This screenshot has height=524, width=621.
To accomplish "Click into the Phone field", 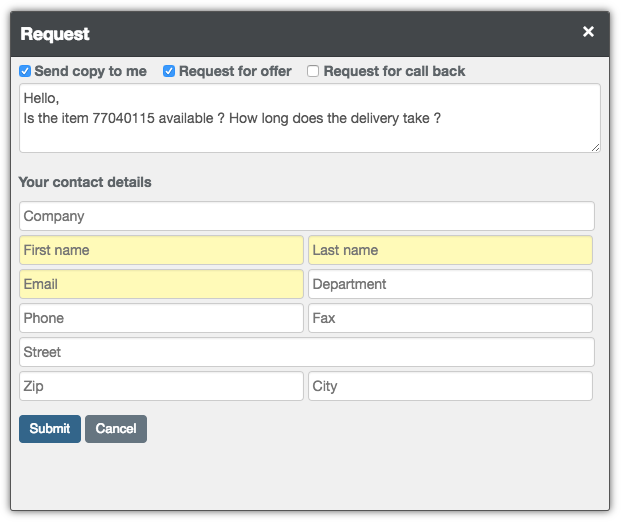I will coord(161,318).
